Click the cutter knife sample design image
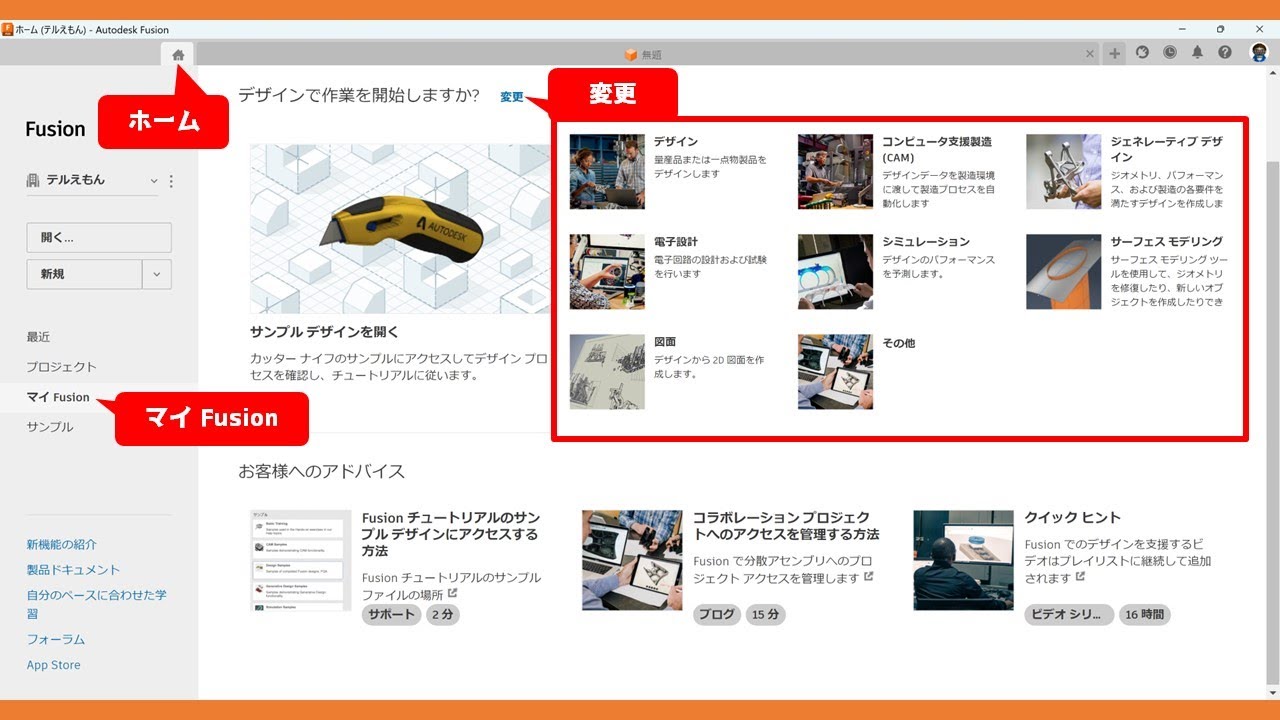 (400, 228)
